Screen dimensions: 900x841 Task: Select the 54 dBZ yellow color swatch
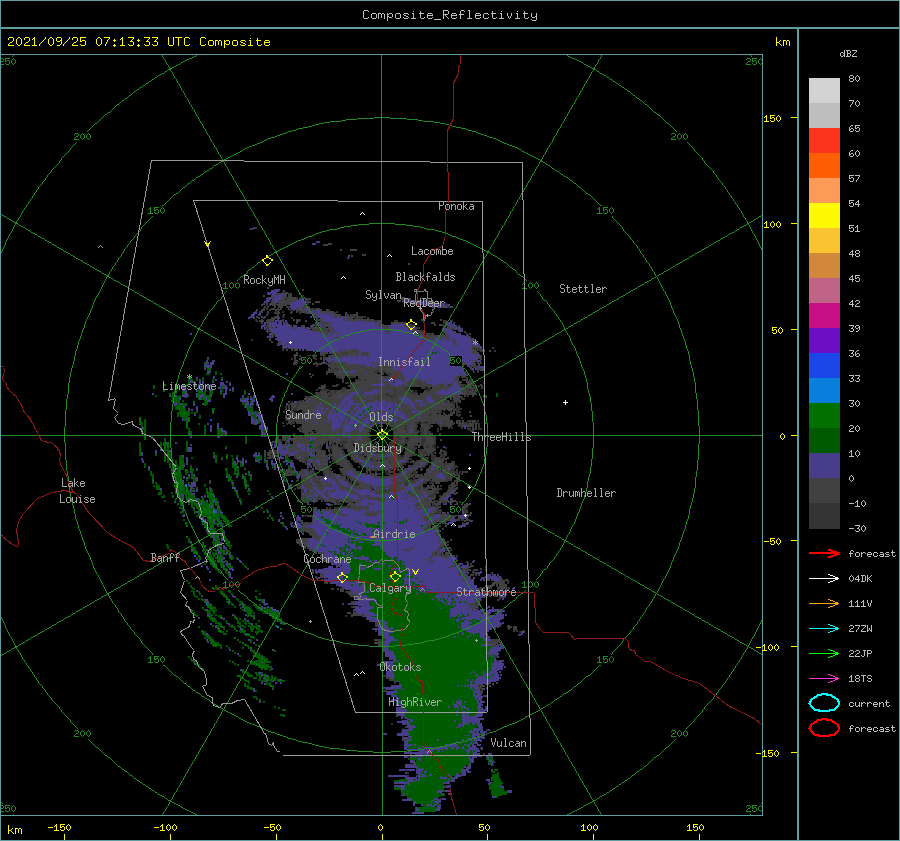(x=824, y=216)
